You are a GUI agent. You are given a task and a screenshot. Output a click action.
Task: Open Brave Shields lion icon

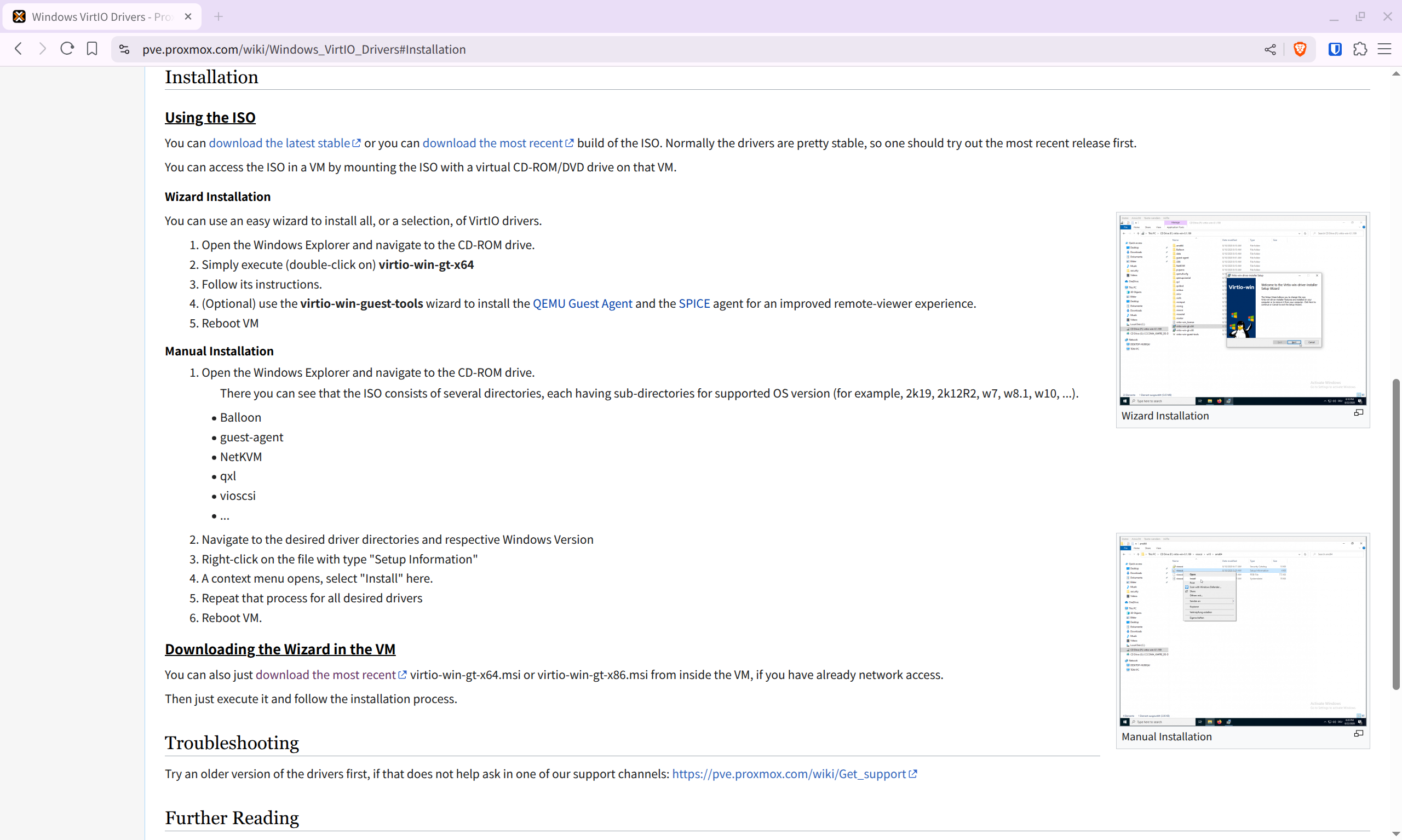[1300, 49]
